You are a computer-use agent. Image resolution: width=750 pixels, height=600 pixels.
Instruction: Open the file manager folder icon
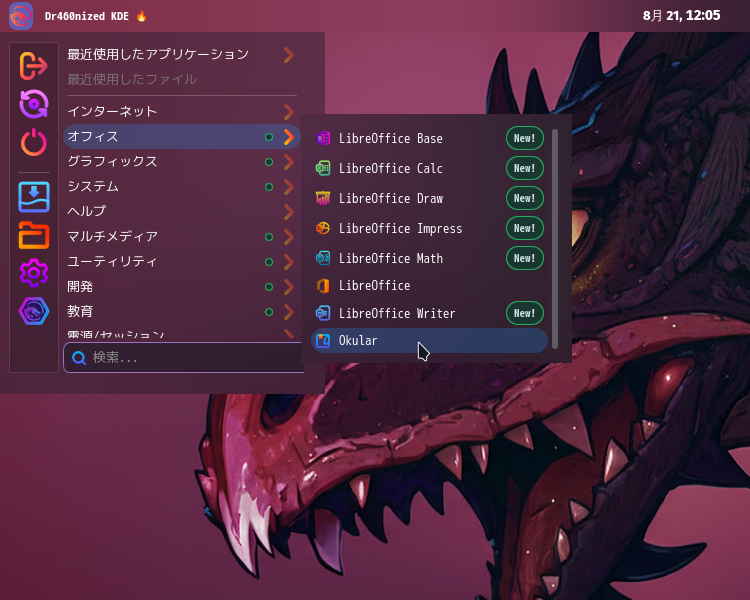33,235
